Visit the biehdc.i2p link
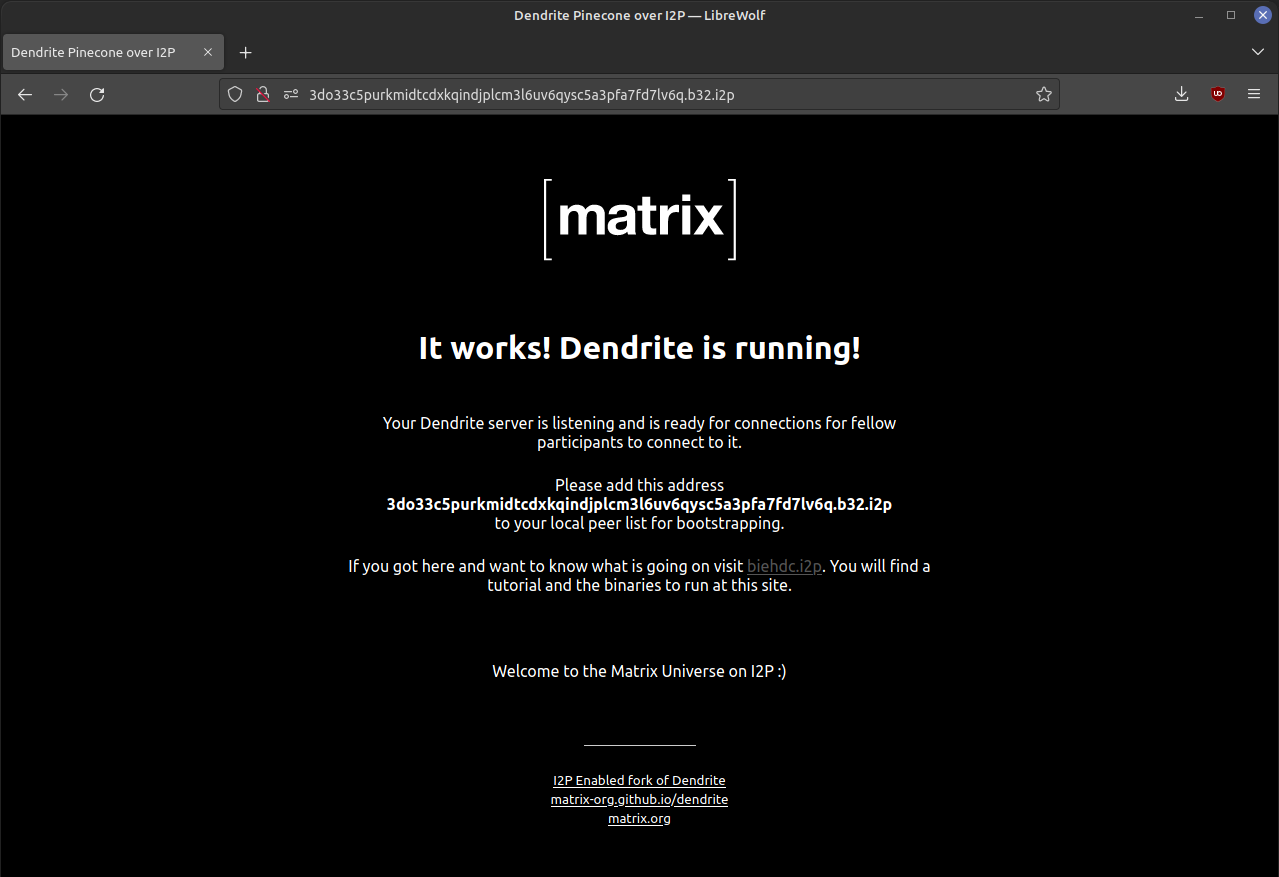Viewport: 1279px width, 877px height. [x=784, y=566]
